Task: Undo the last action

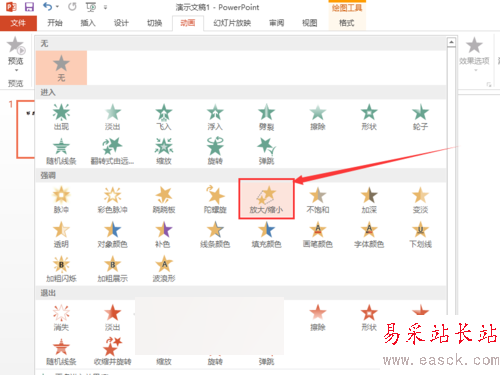Action: (47, 6)
